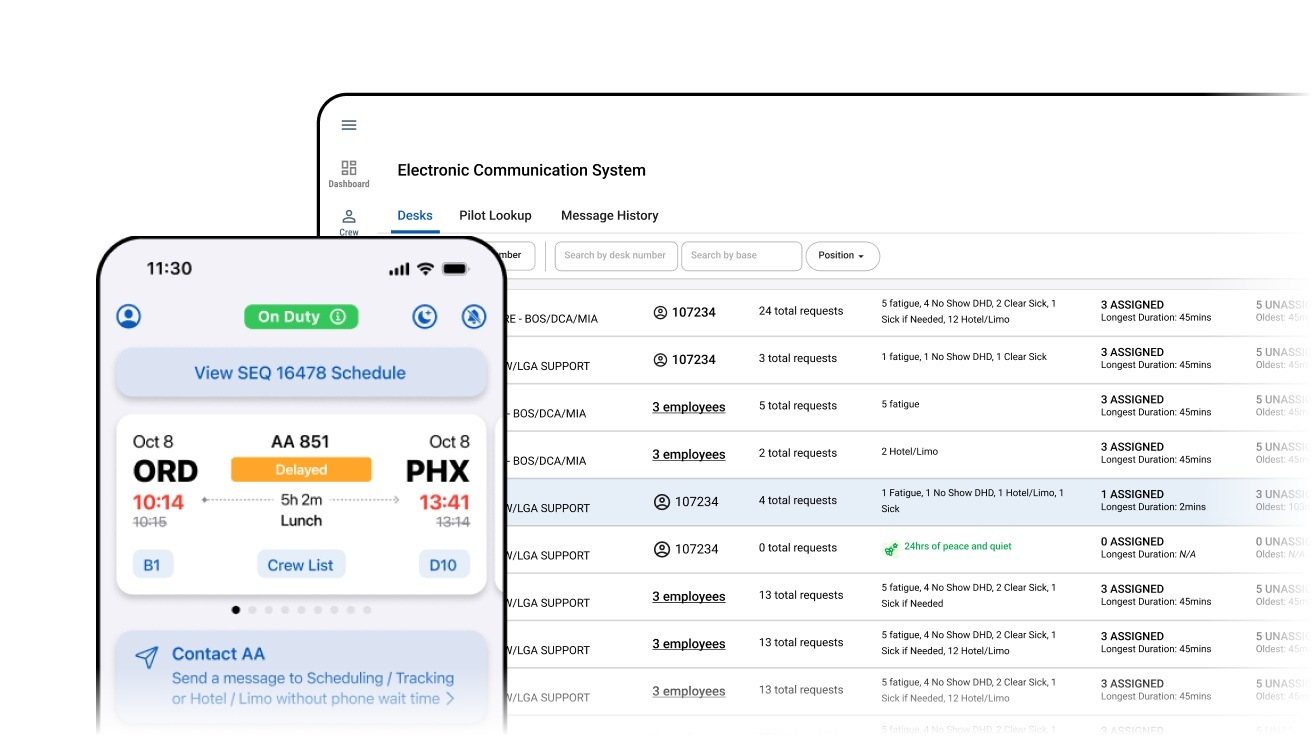
Task: Toggle the moon rest mode icon on the phone
Action: pyautogui.click(x=425, y=316)
